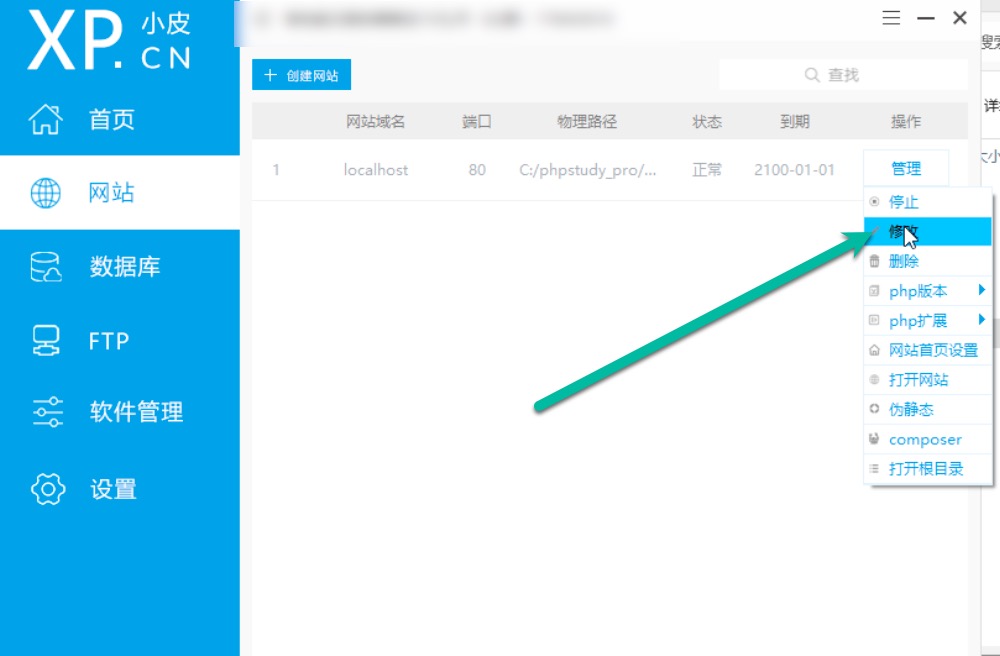Open the 管理 dropdown for localhost
The width and height of the screenshot is (1000, 656).
906,168
